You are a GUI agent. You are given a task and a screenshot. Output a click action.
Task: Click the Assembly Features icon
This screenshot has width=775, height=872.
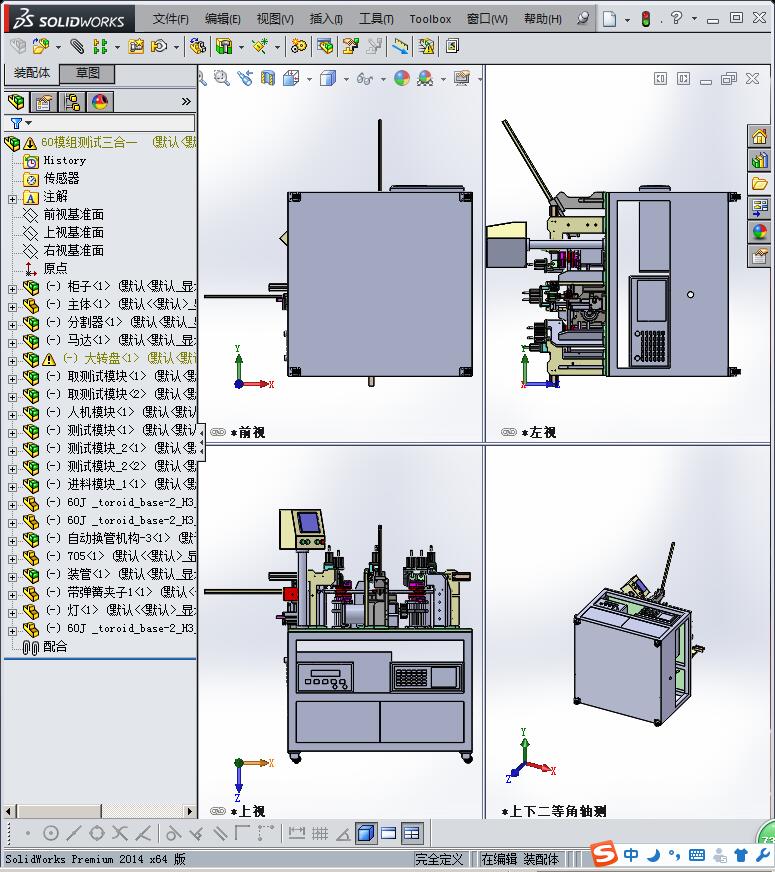pyautogui.click(x=224, y=46)
